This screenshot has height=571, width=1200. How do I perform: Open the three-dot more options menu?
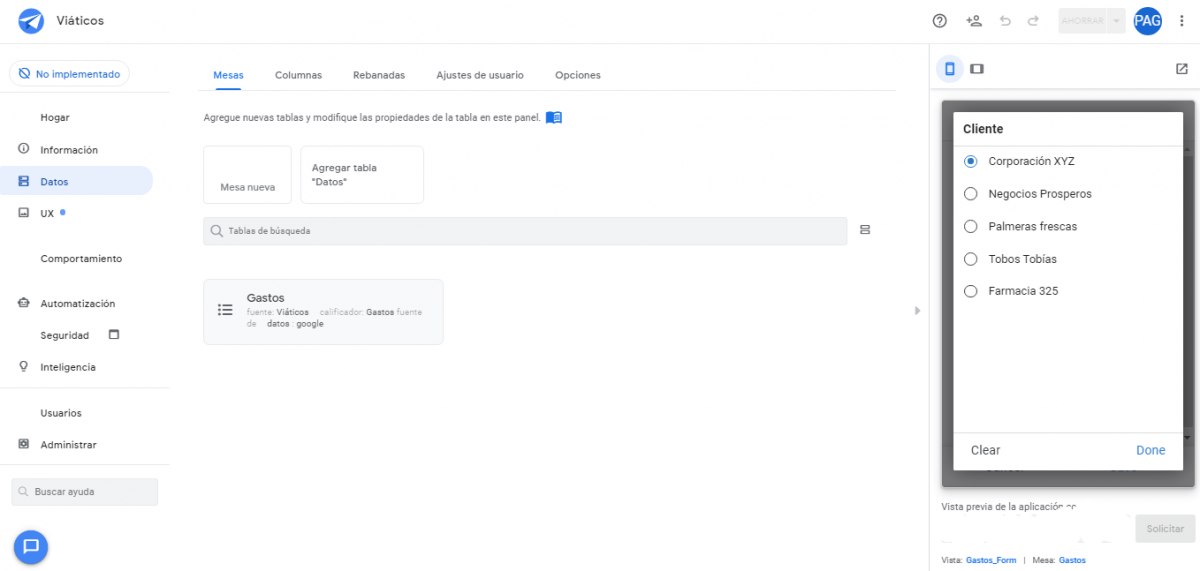(1181, 21)
